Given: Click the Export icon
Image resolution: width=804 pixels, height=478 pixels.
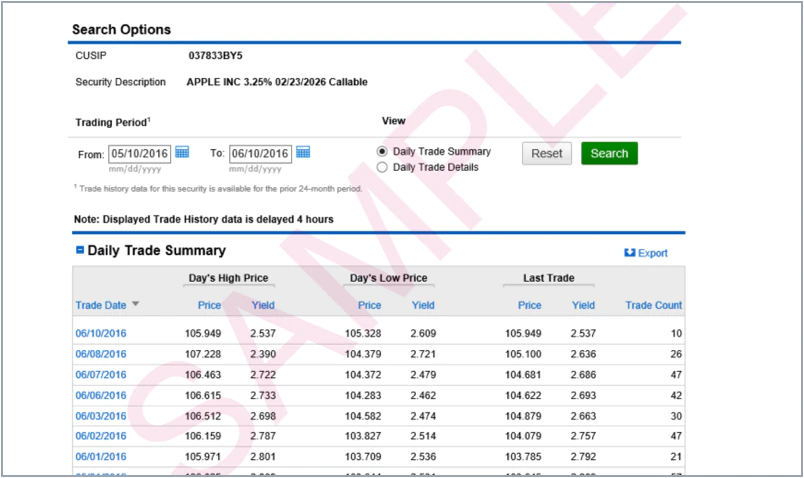Looking at the screenshot, I should pos(630,253).
